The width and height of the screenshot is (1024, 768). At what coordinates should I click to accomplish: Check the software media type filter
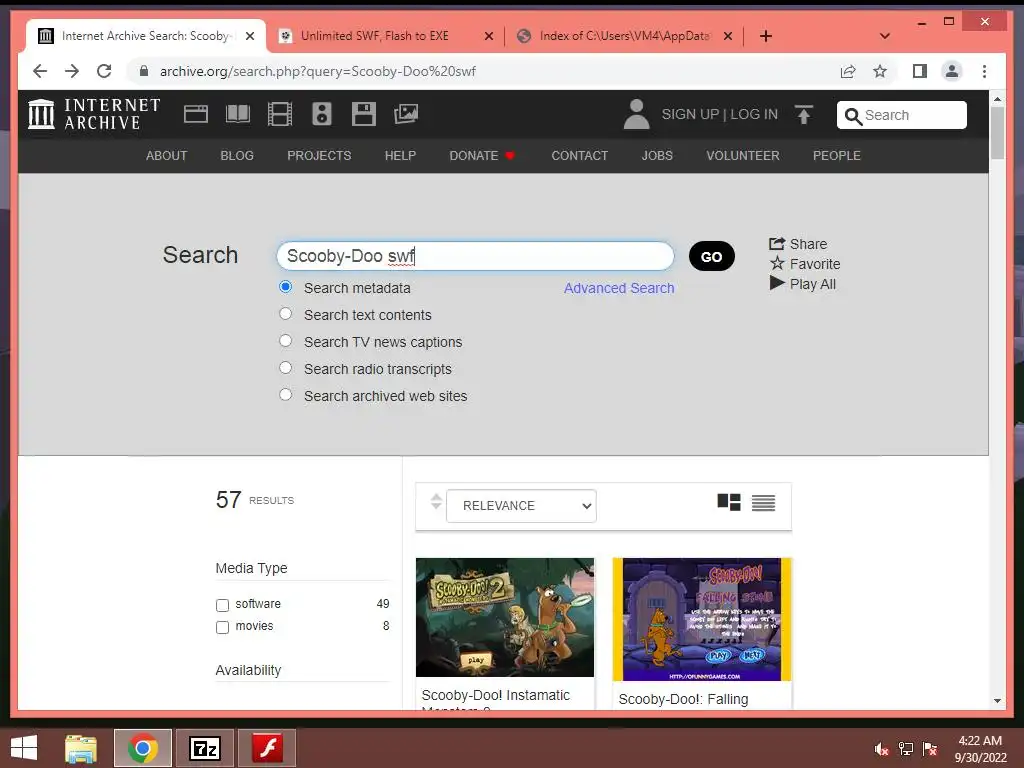(223, 605)
